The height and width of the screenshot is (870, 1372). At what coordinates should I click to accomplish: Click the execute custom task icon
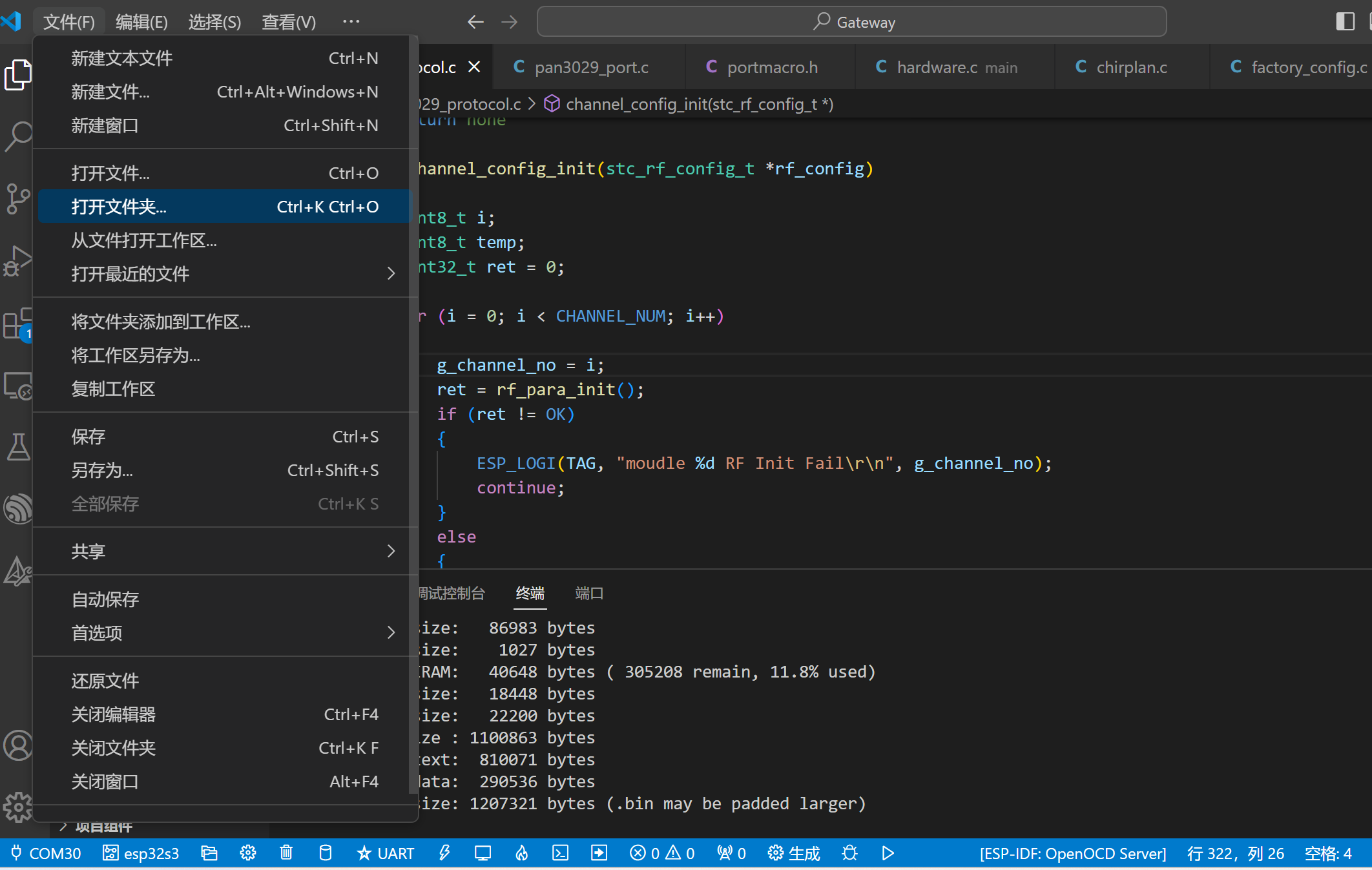(x=599, y=853)
